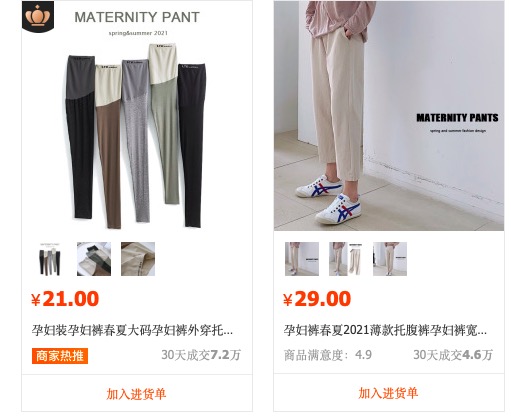Open the beige maternity pants main photo
The width and height of the screenshot is (511, 420).
click(x=389, y=116)
